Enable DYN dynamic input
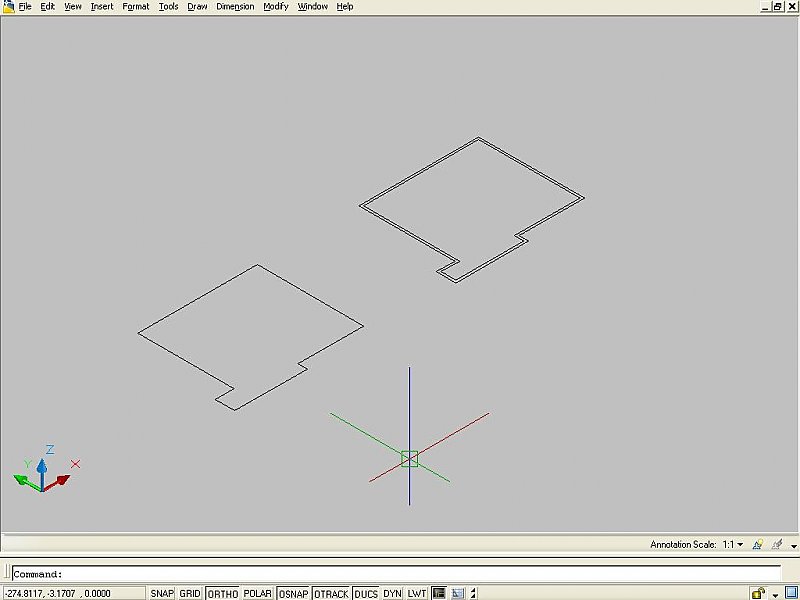This screenshot has width=800, height=600. 392,593
